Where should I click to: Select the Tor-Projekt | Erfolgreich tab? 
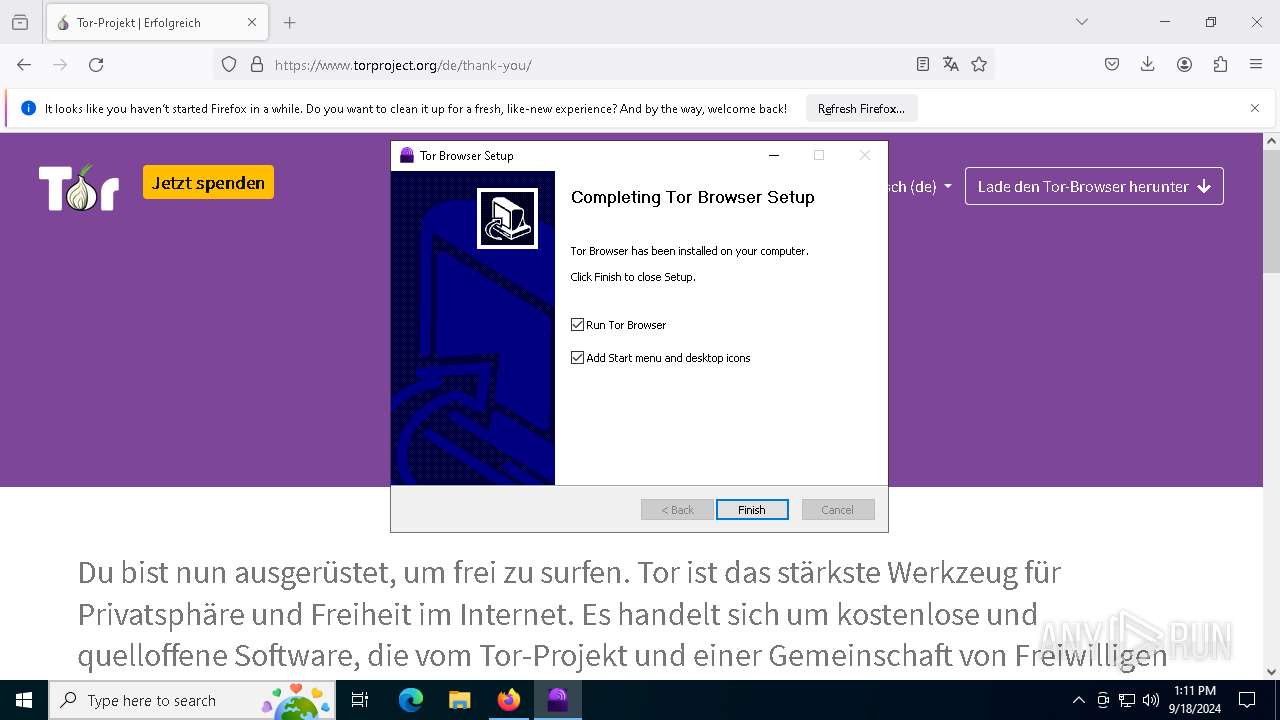pos(157,22)
